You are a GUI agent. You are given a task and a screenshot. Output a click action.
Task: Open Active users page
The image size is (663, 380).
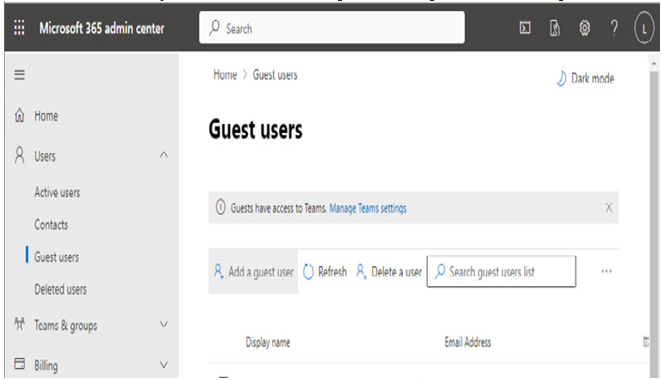(x=57, y=192)
